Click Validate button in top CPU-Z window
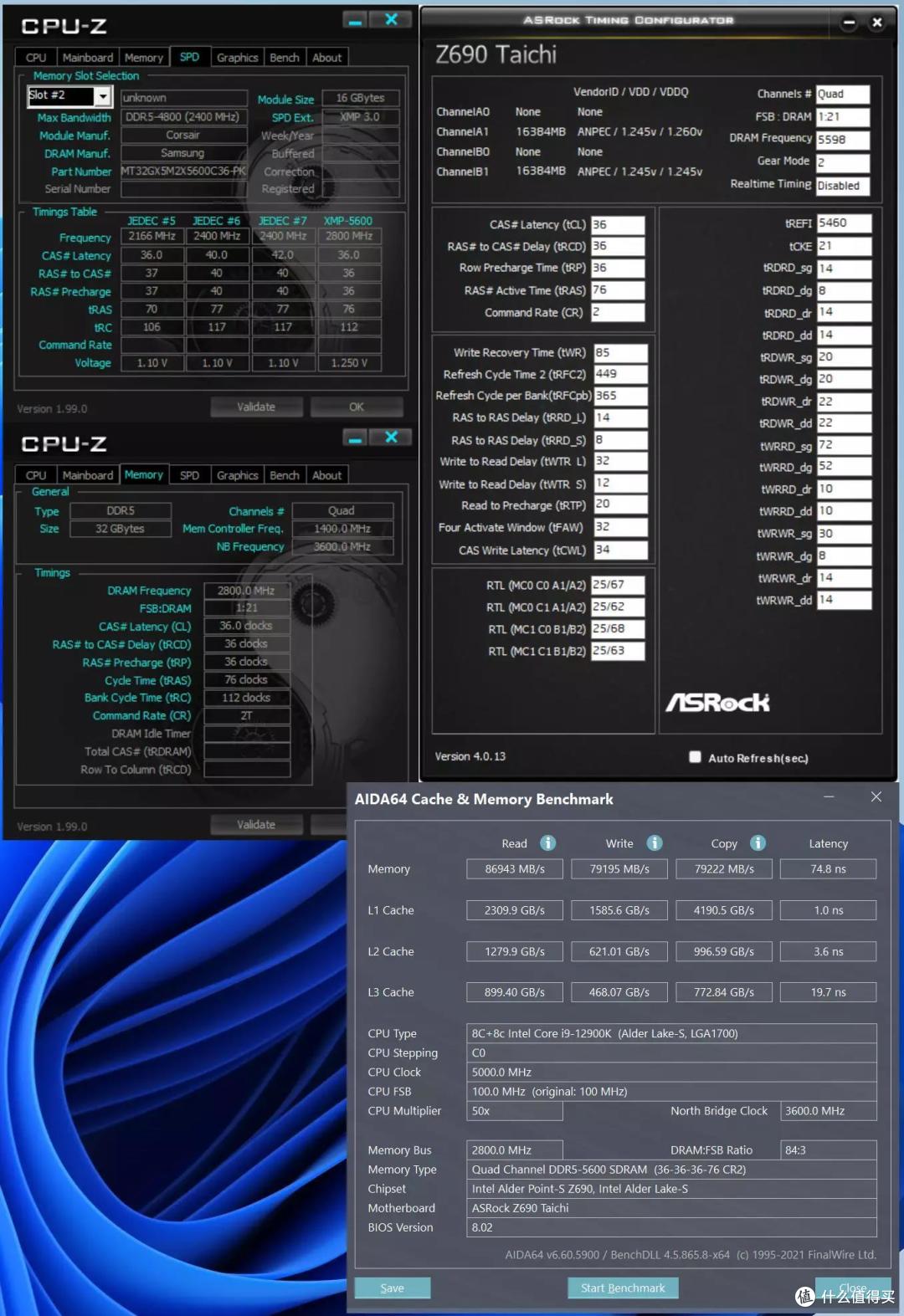904x1316 pixels. [256, 407]
